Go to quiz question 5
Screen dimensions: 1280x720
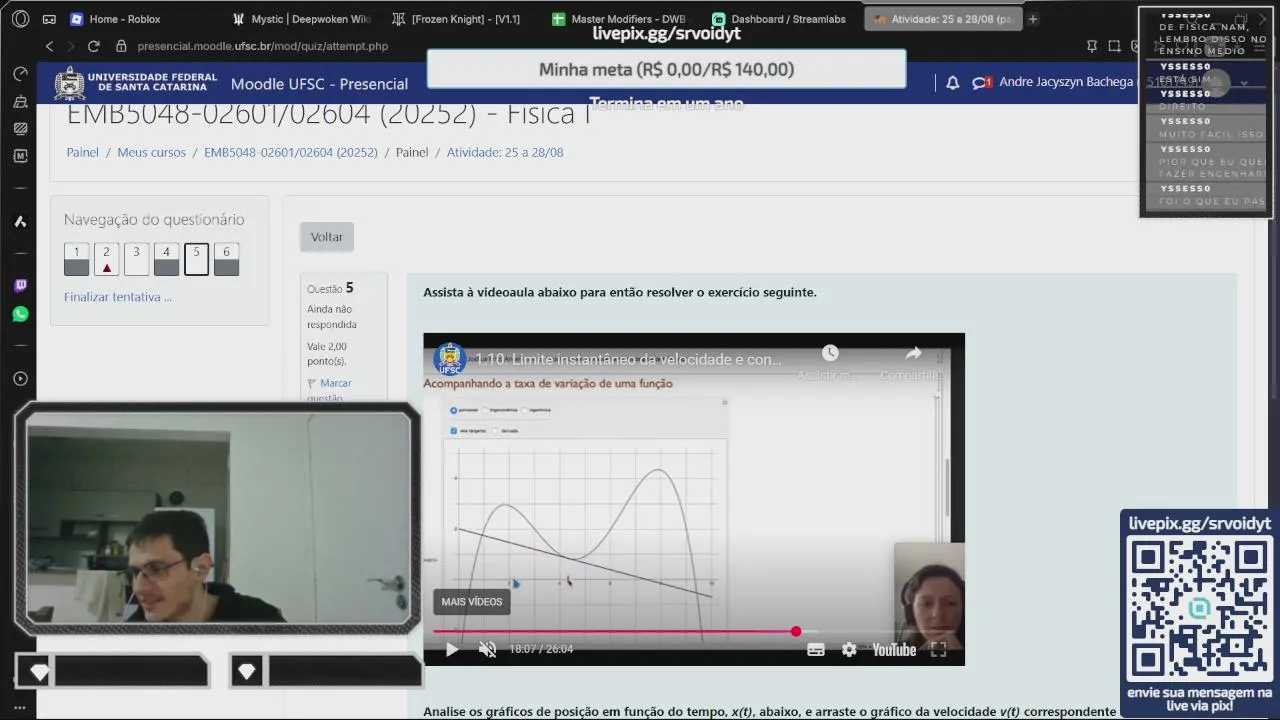tap(197, 259)
